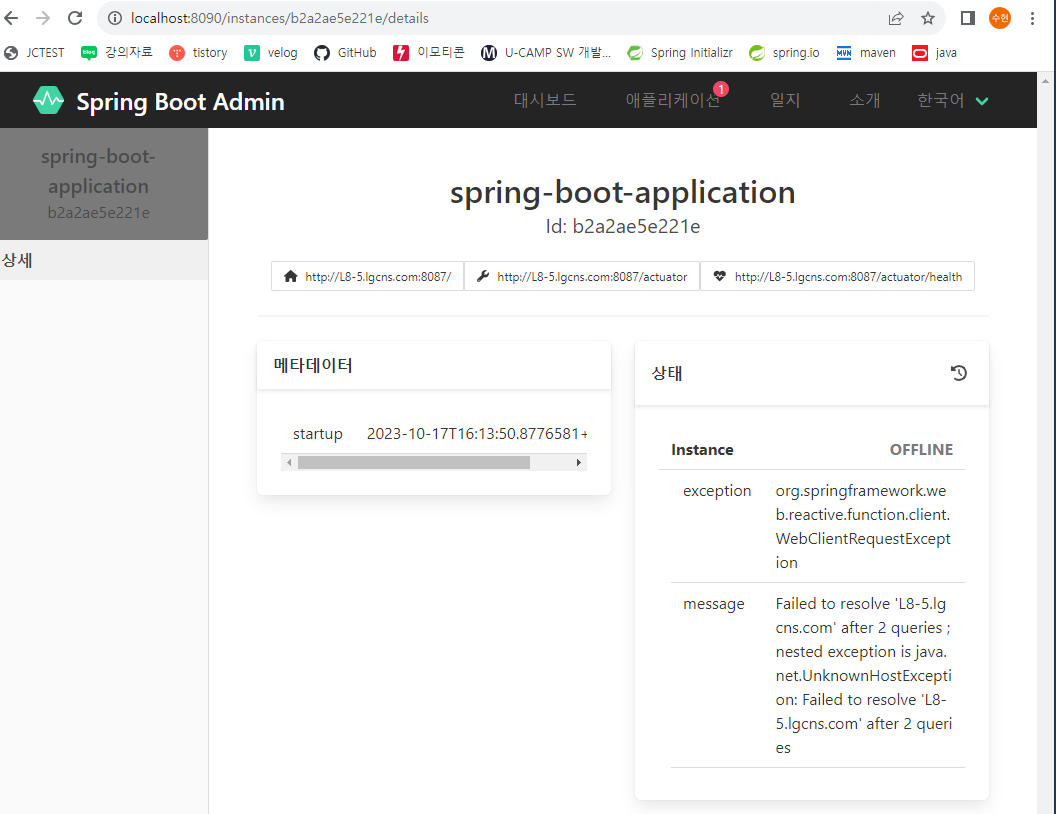
Task: Click the red notification badge
Action: tap(721, 89)
